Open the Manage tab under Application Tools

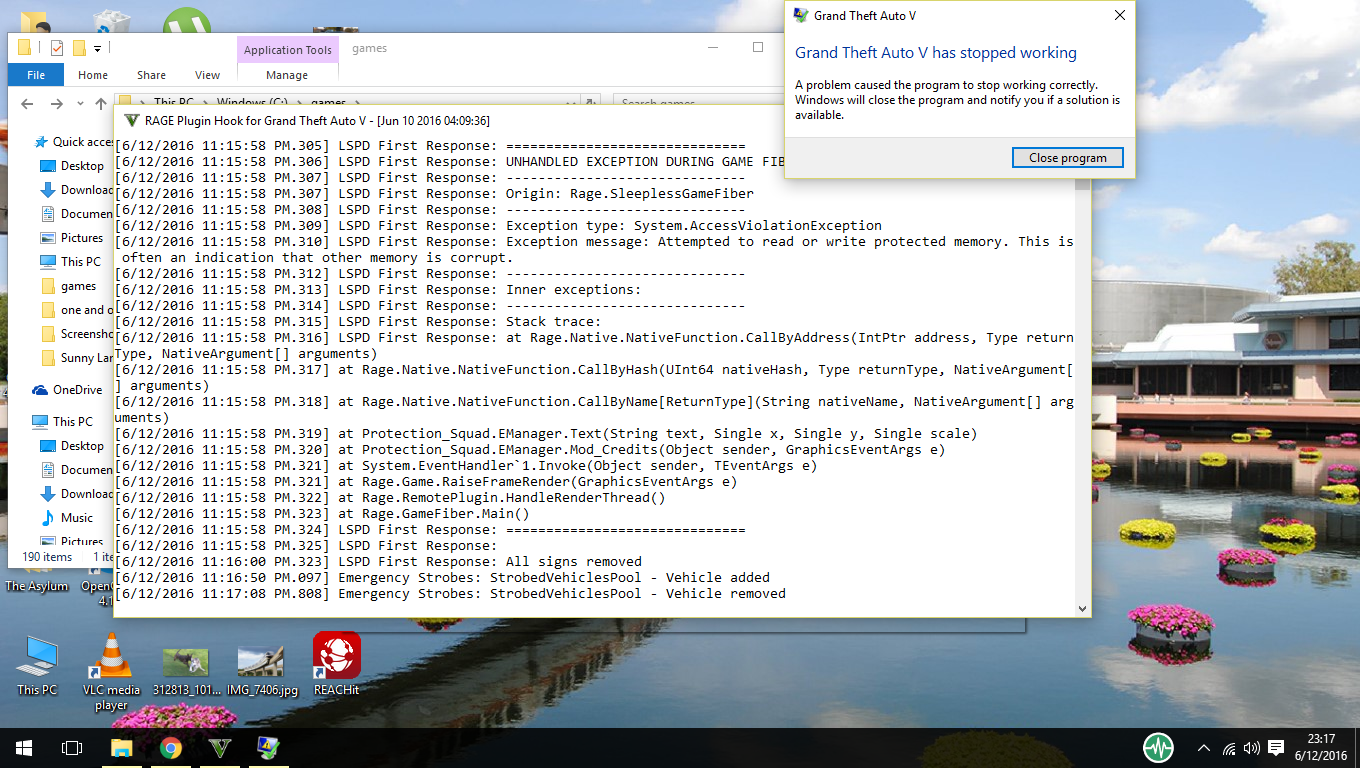coord(287,75)
